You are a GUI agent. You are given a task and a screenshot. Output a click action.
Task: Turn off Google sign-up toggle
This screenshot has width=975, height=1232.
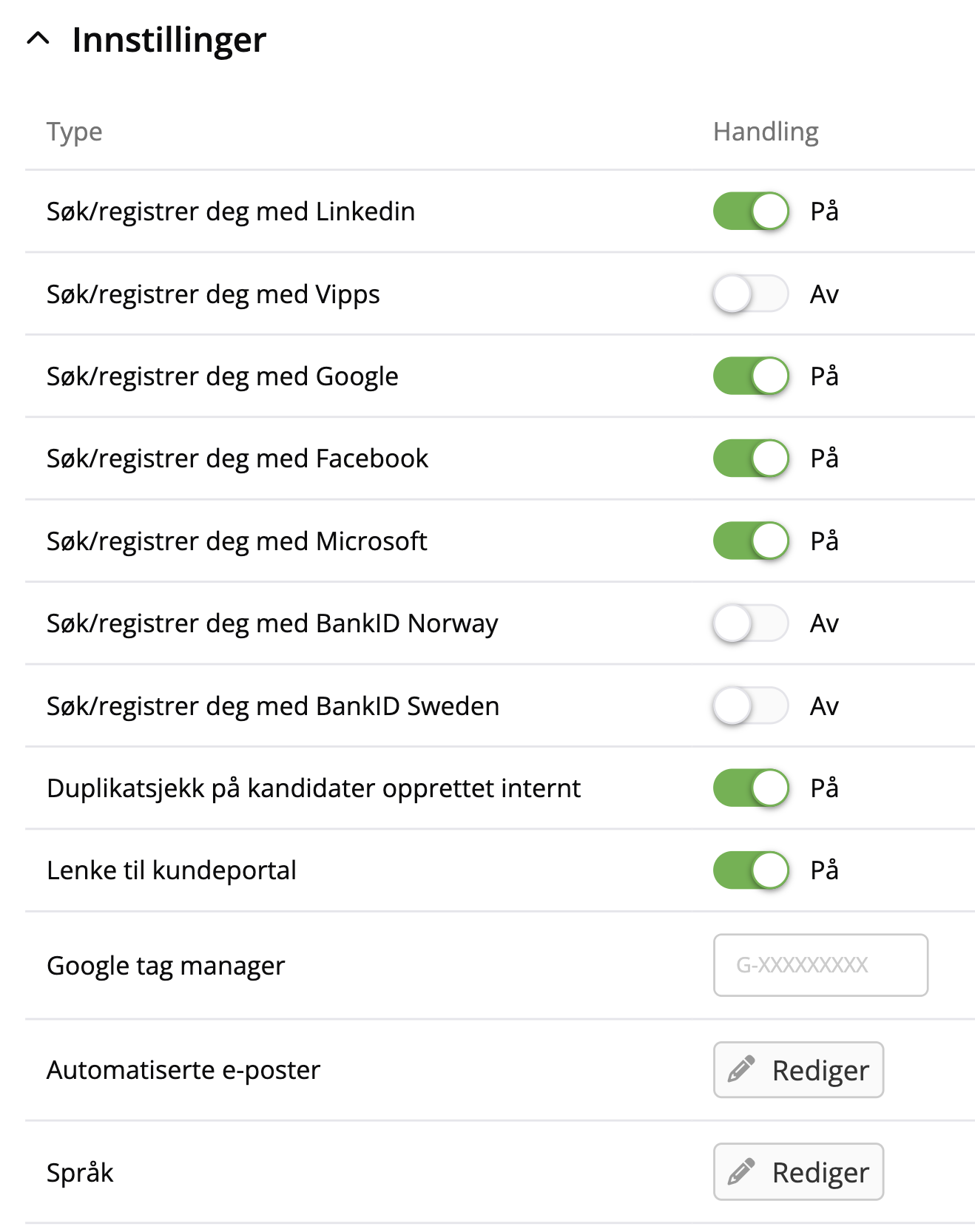coord(751,376)
